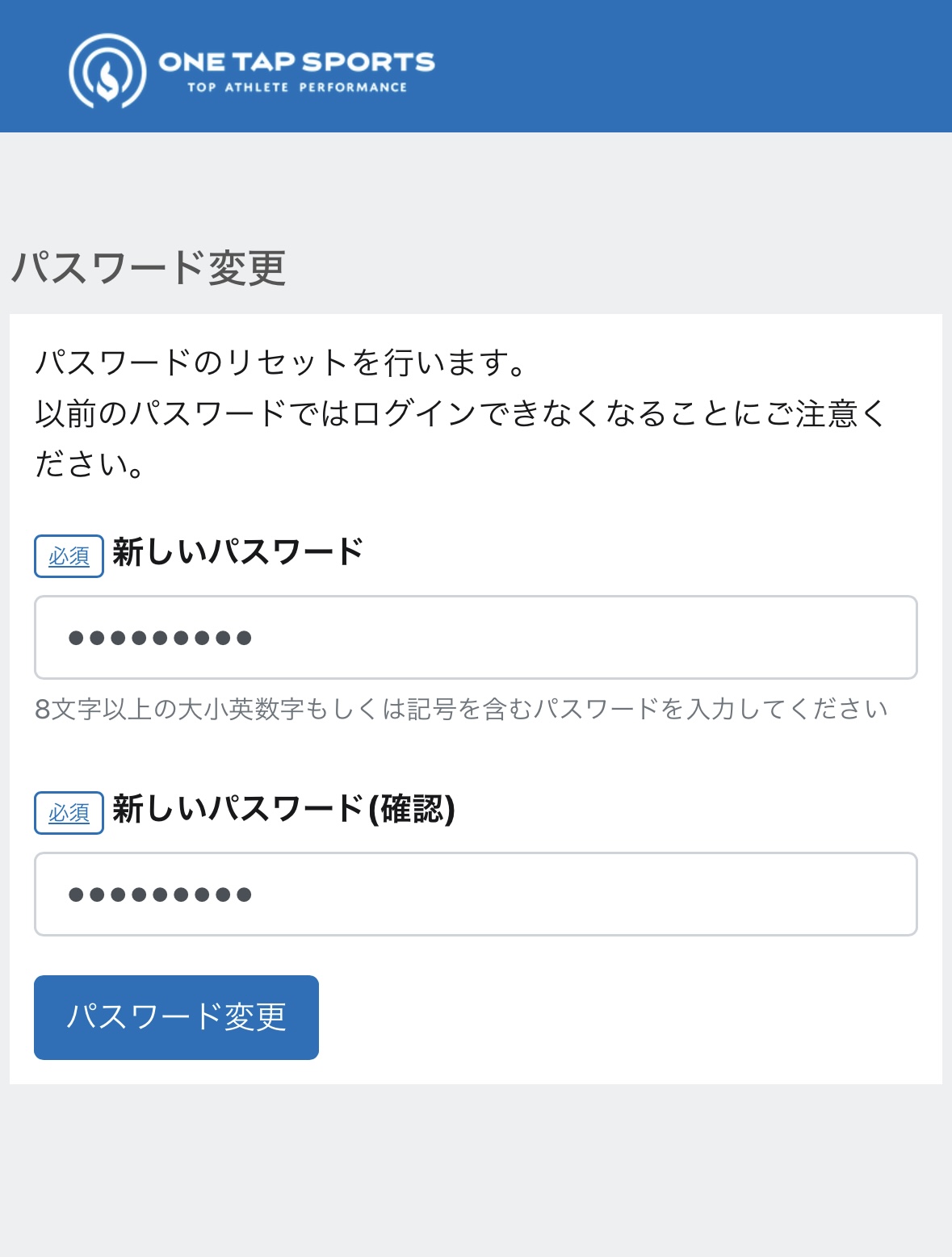Click the 新しいパスワード(確認) field label
This screenshot has width=952, height=1257.
[x=283, y=809]
